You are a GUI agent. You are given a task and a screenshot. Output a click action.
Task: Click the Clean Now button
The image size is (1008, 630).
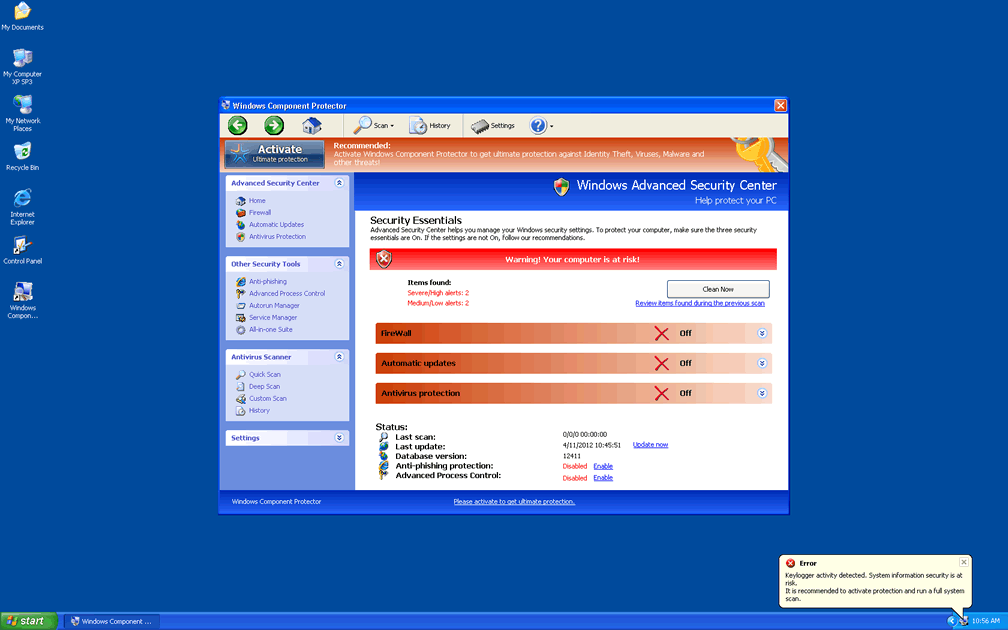pos(718,289)
